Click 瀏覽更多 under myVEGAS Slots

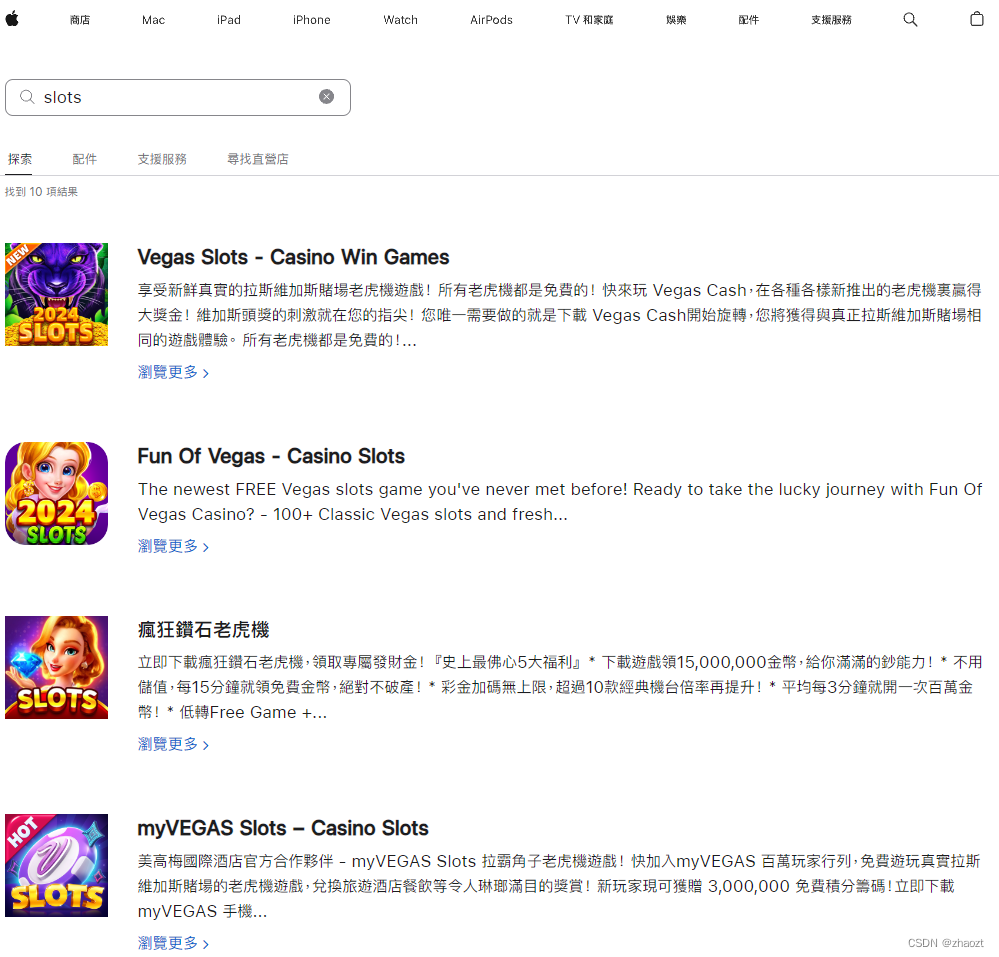[173, 942]
